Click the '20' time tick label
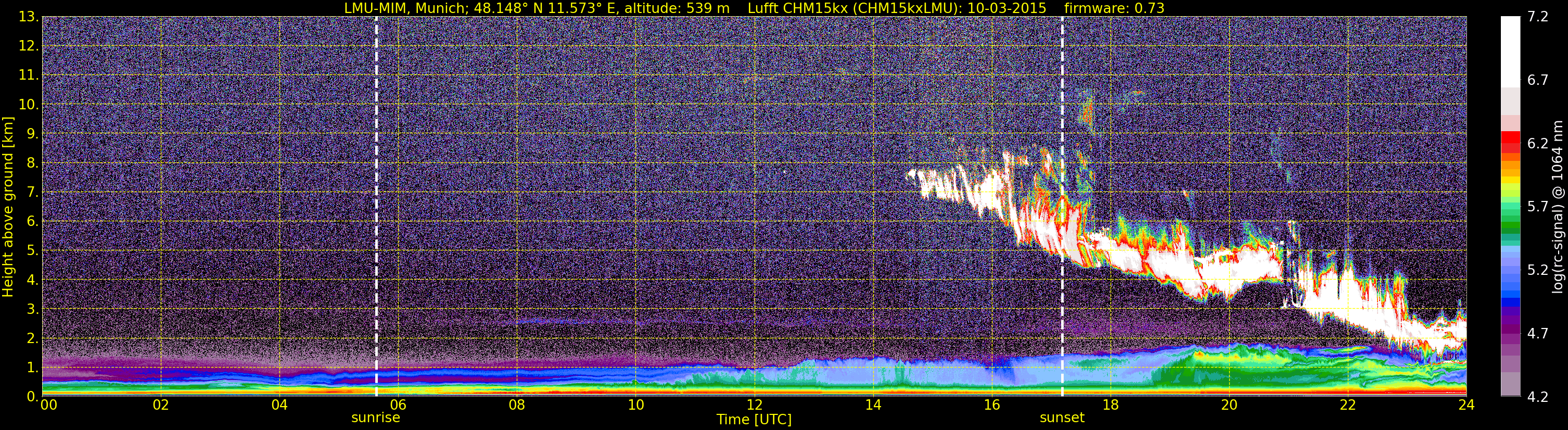Viewport: 1568px width, 430px height. [x=1229, y=405]
